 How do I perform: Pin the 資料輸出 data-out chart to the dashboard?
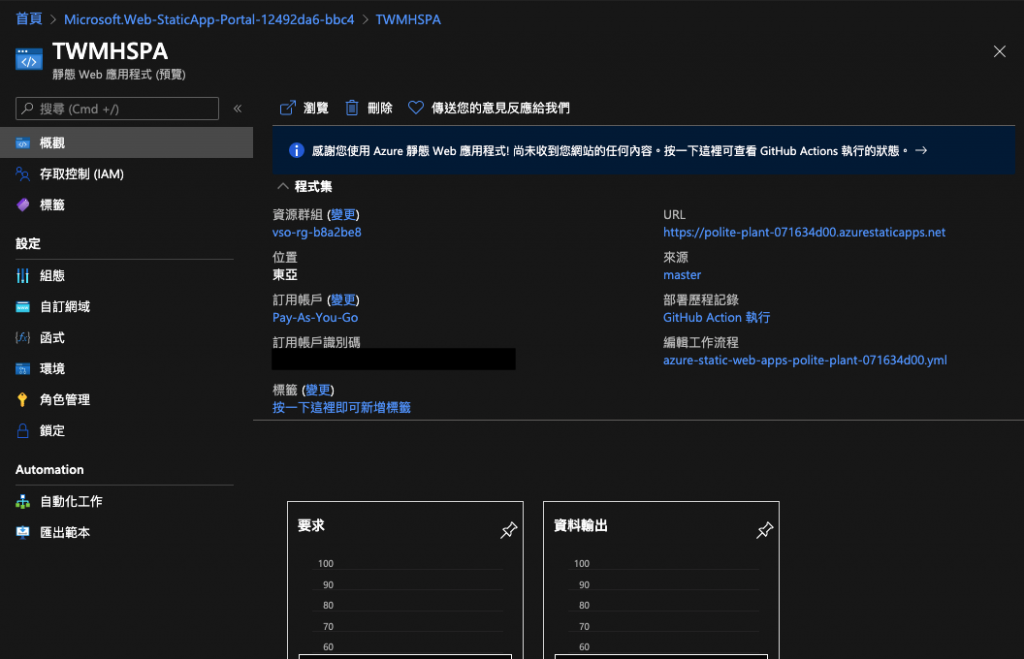click(x=764, y=530)
